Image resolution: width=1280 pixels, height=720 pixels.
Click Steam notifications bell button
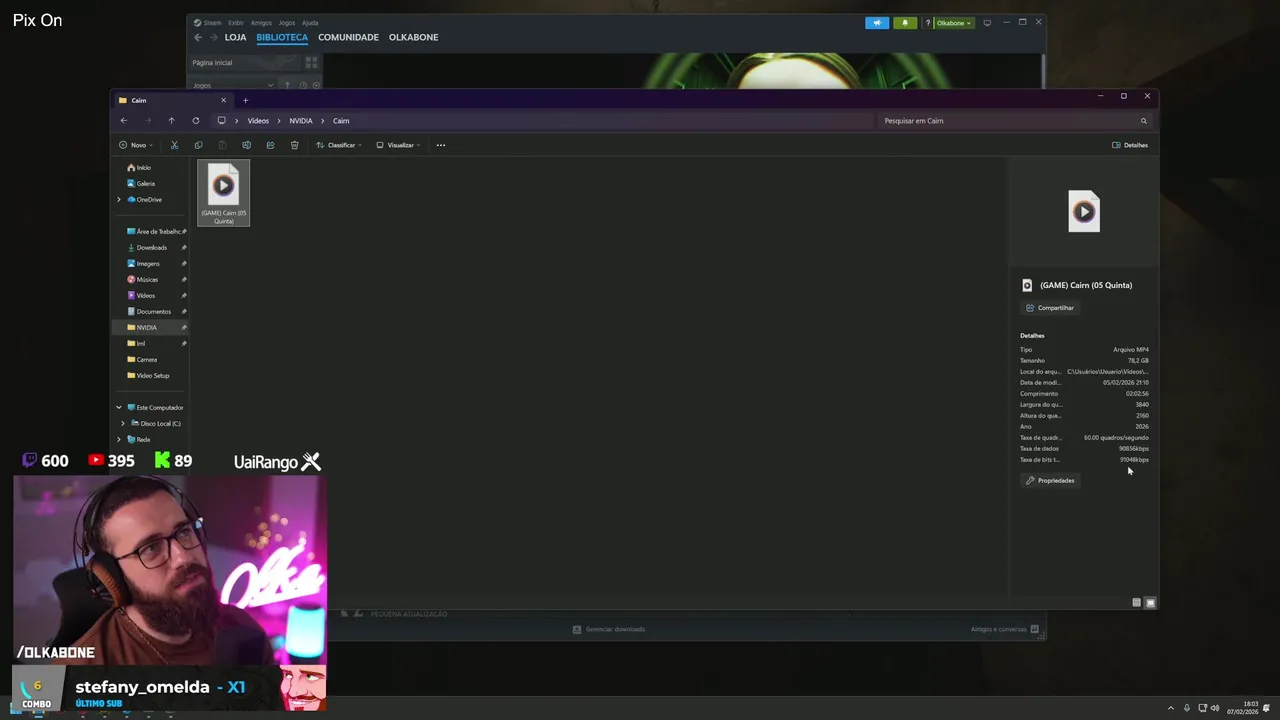point(905,23)
